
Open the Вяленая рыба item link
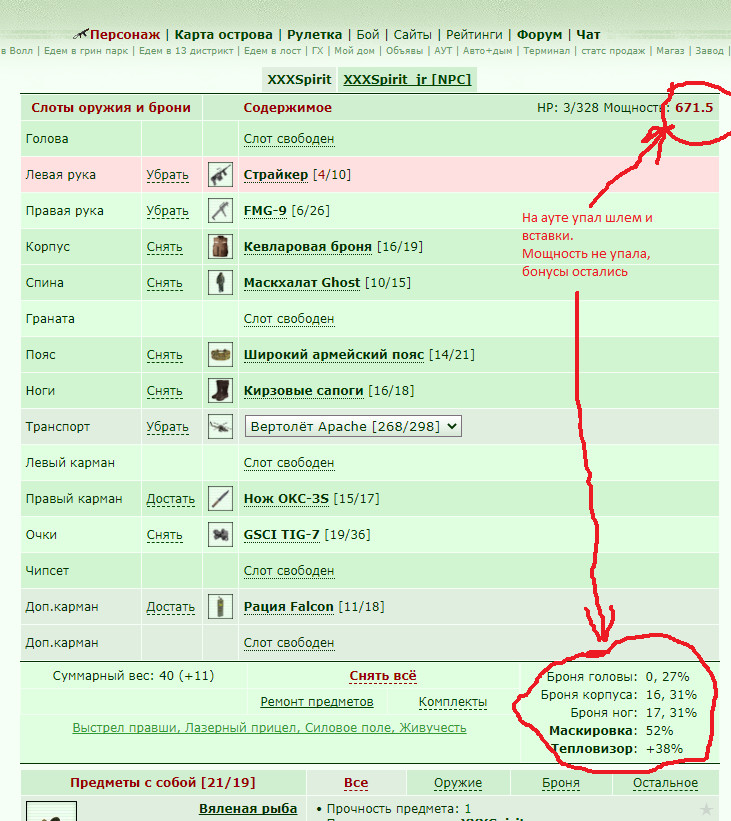[x=248, y=809]
